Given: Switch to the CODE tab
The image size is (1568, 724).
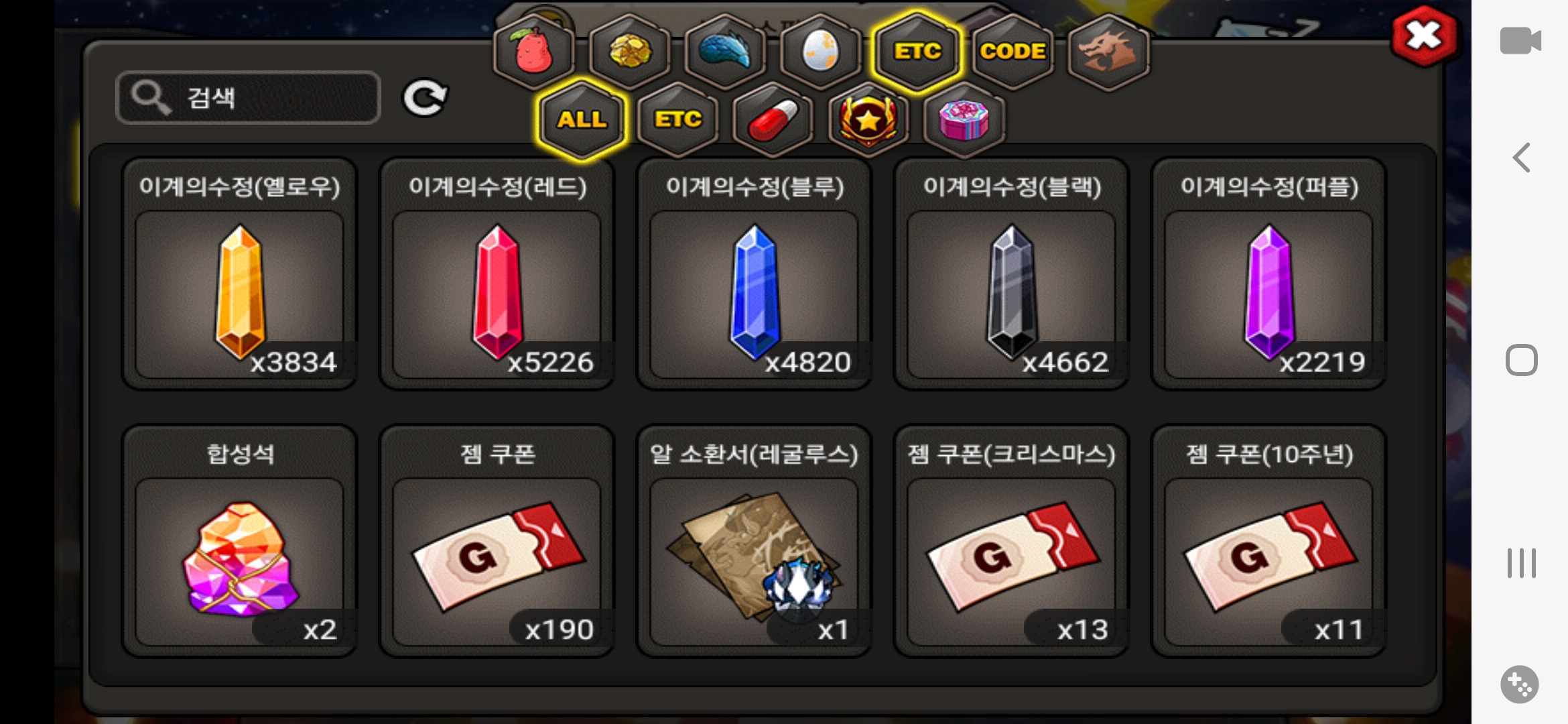Looking at the screenshot, I should pyautogui.click(x=1012, y=52).
